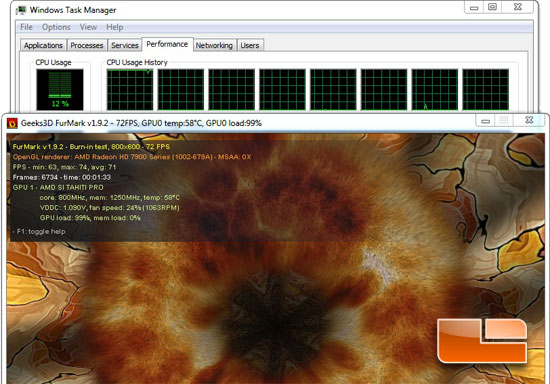Switch to the Processes tab
Image resolution: width=550 pixels, height=384 pixels.
pyautogui.click(x=87, y=45)
